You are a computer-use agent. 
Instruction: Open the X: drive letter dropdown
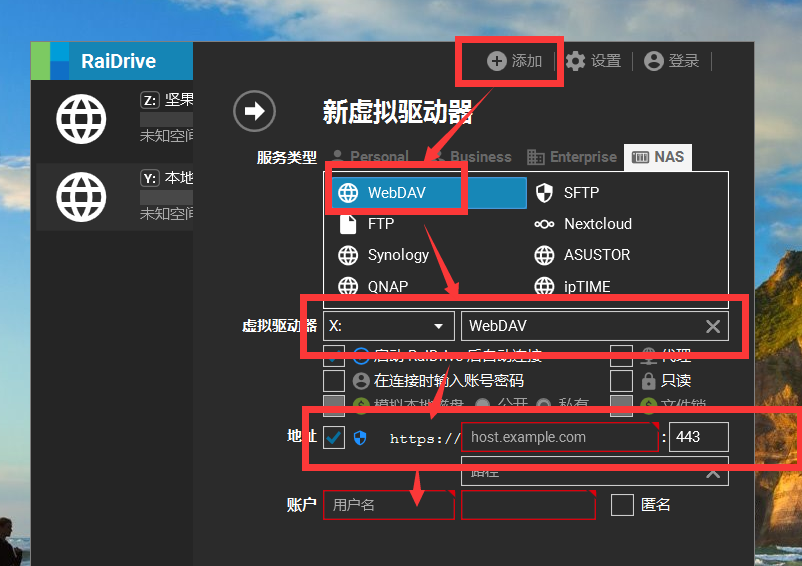point(389,326)
